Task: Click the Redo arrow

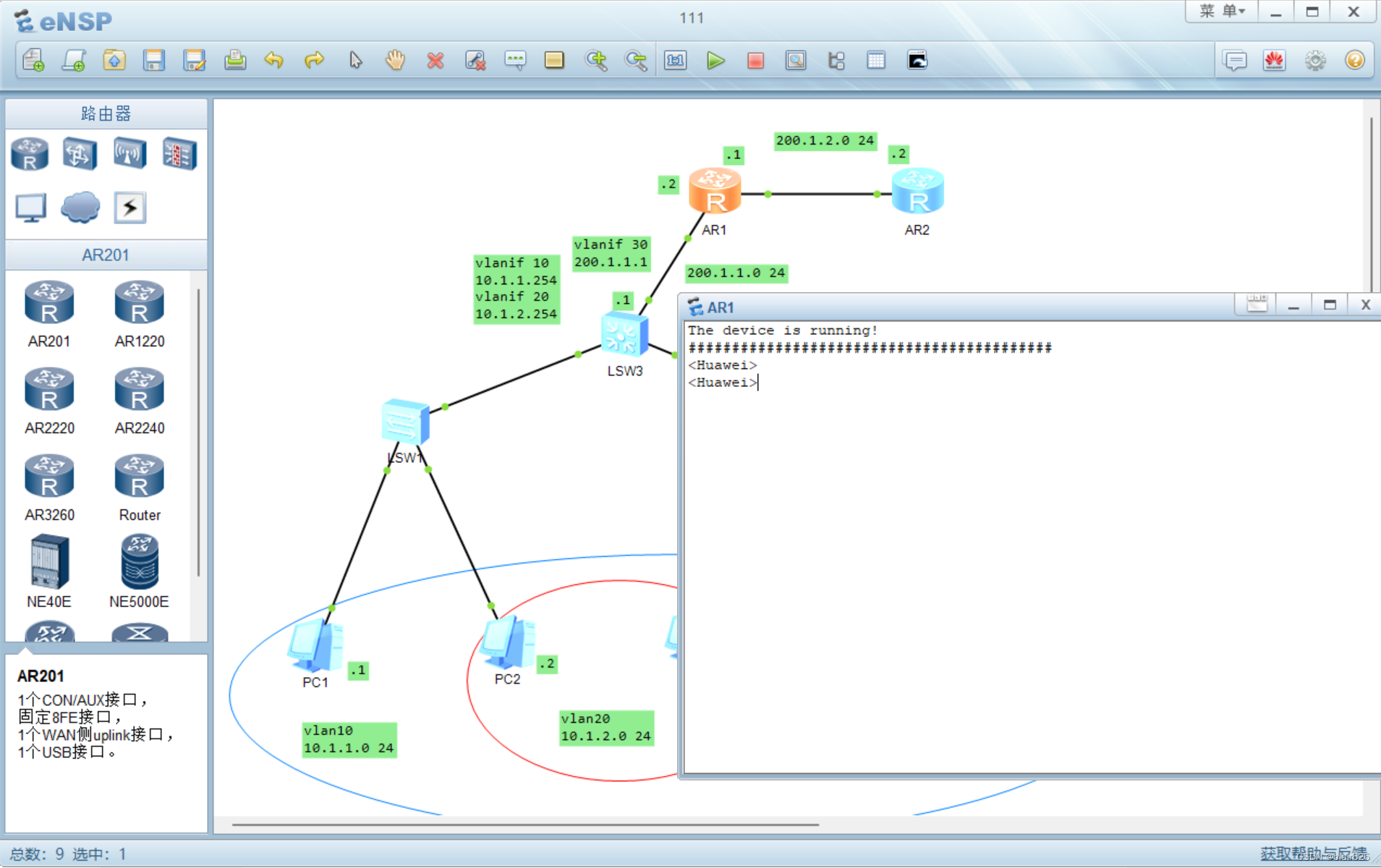Action: (314, 61)
